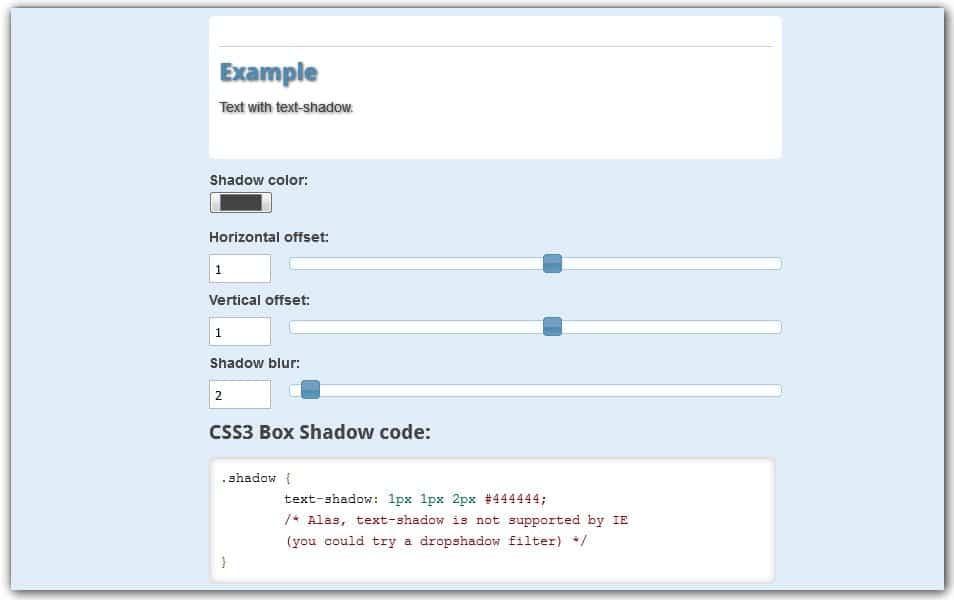
Task: Click the Shadow blur slider handle
Action: point(310,390)
